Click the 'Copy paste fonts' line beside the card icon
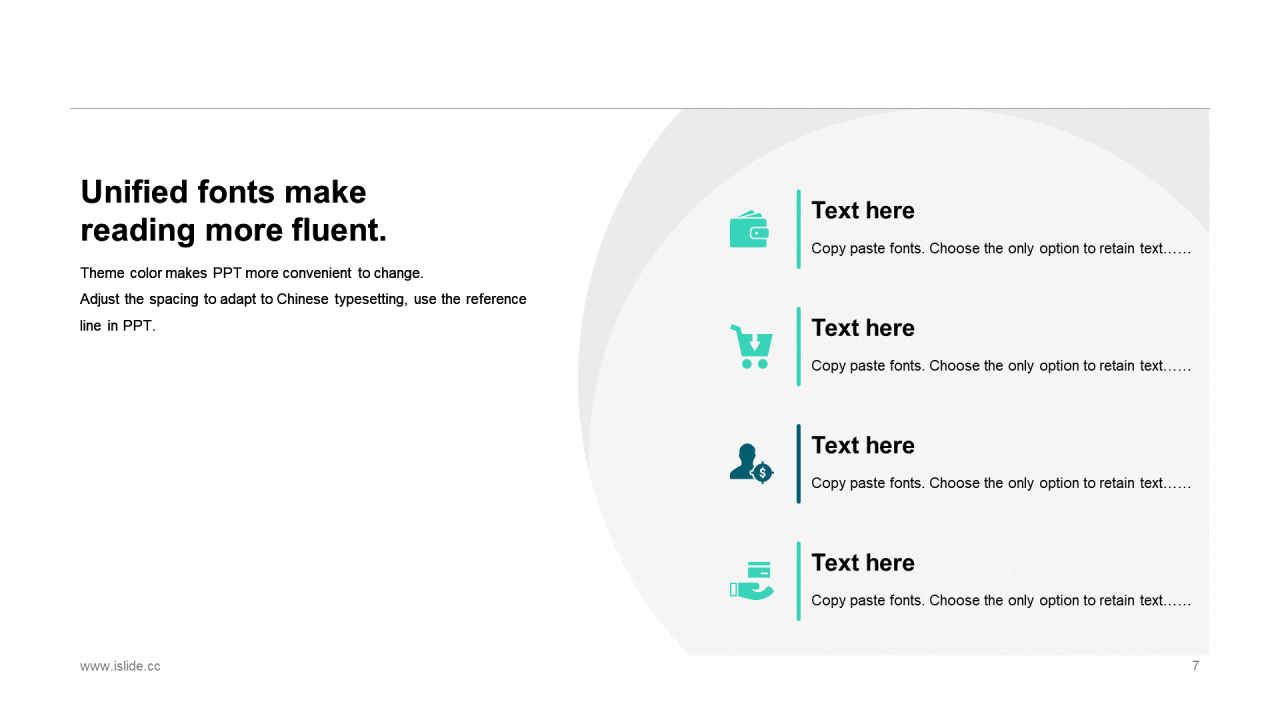 pos(1001,600)
